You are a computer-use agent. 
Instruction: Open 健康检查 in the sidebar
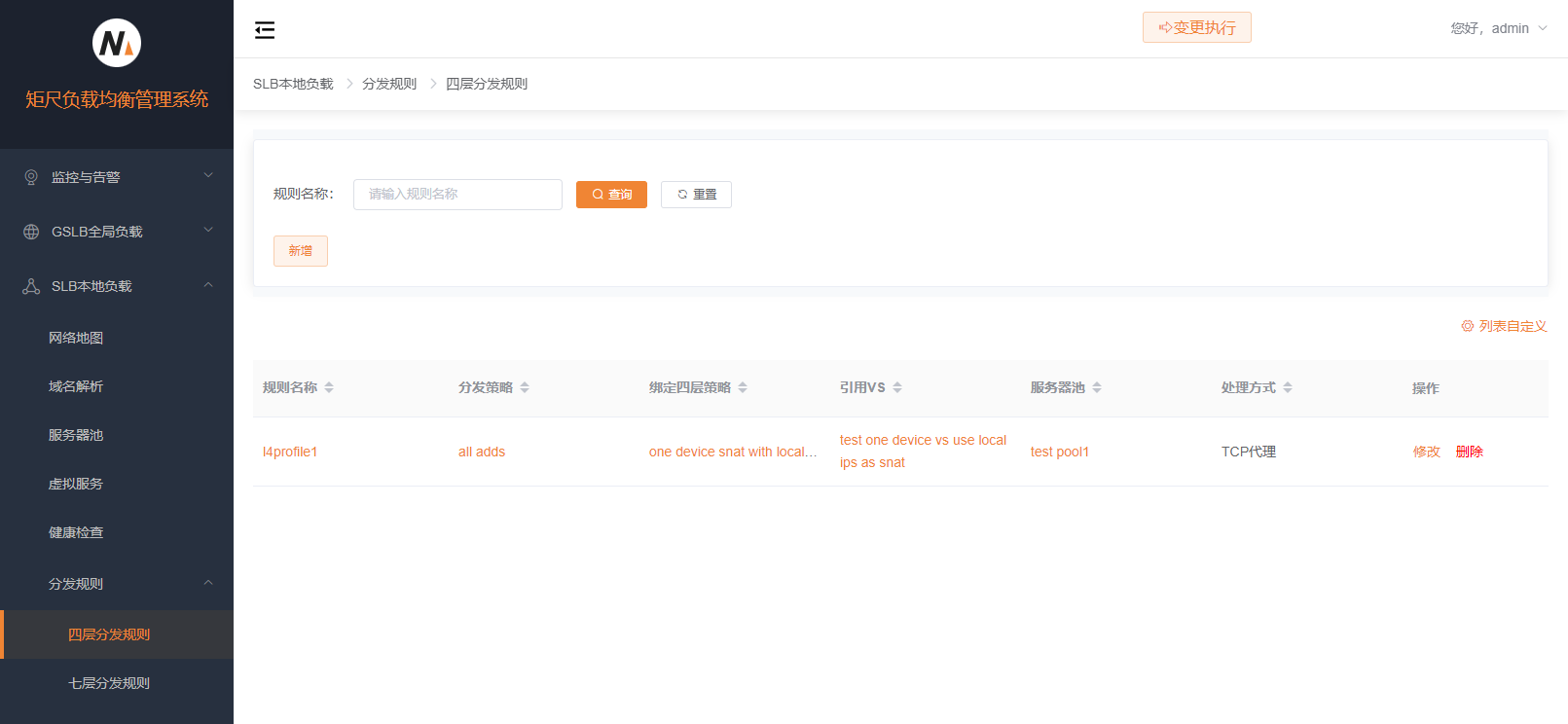pos(76,532)
